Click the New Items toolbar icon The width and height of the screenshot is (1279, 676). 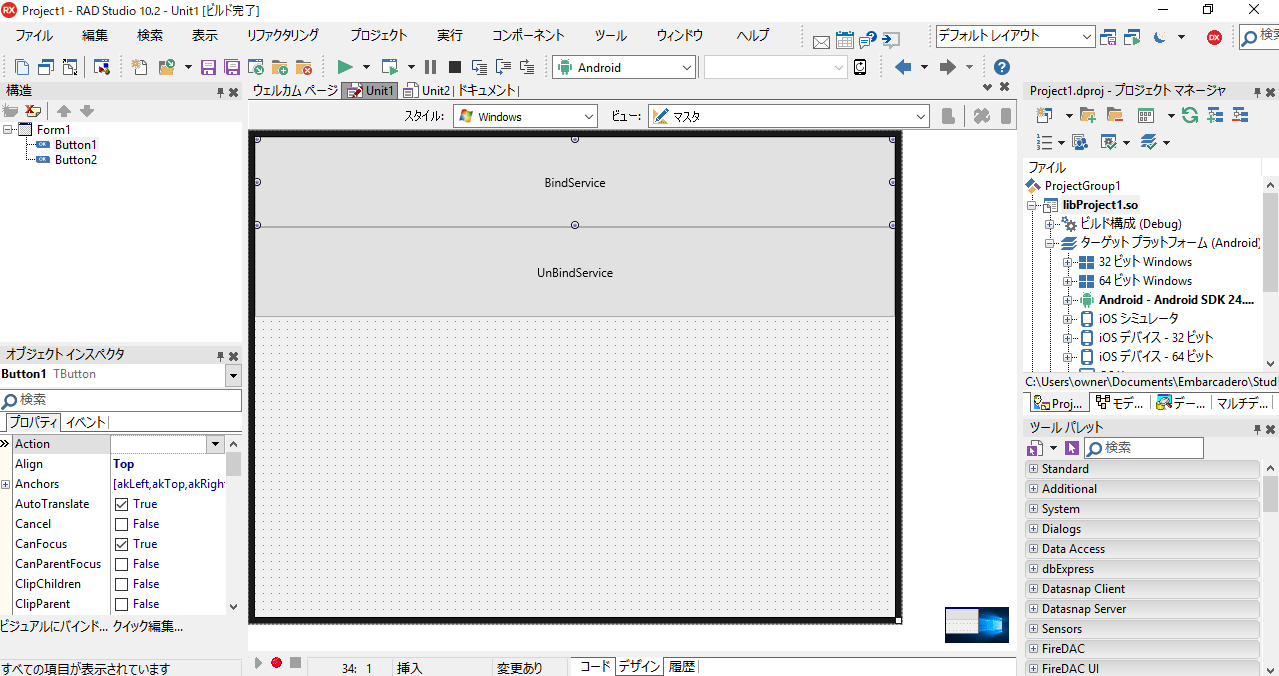tap(139, 67)
